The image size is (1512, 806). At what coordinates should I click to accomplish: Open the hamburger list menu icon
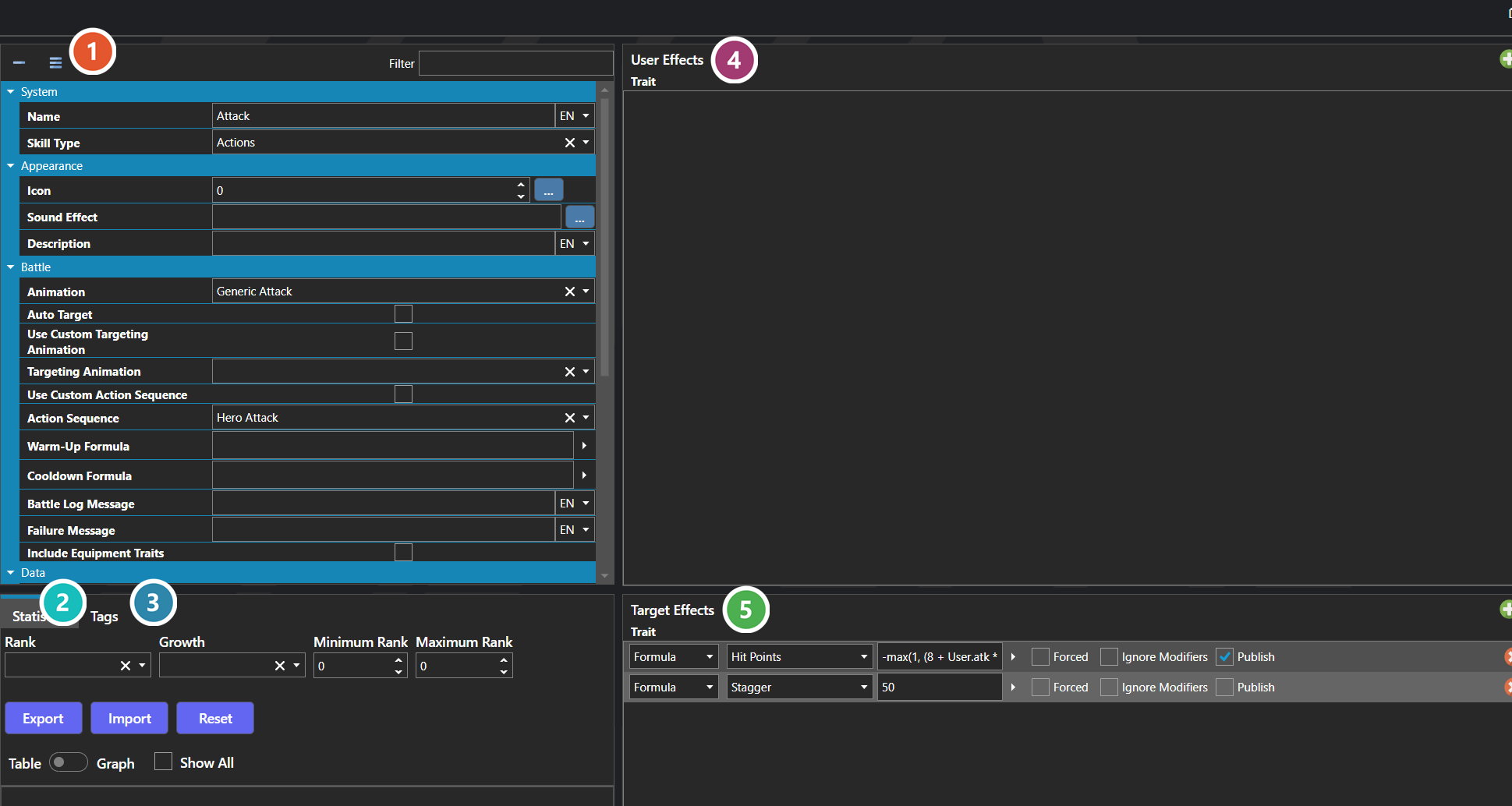tap(55, 62)
